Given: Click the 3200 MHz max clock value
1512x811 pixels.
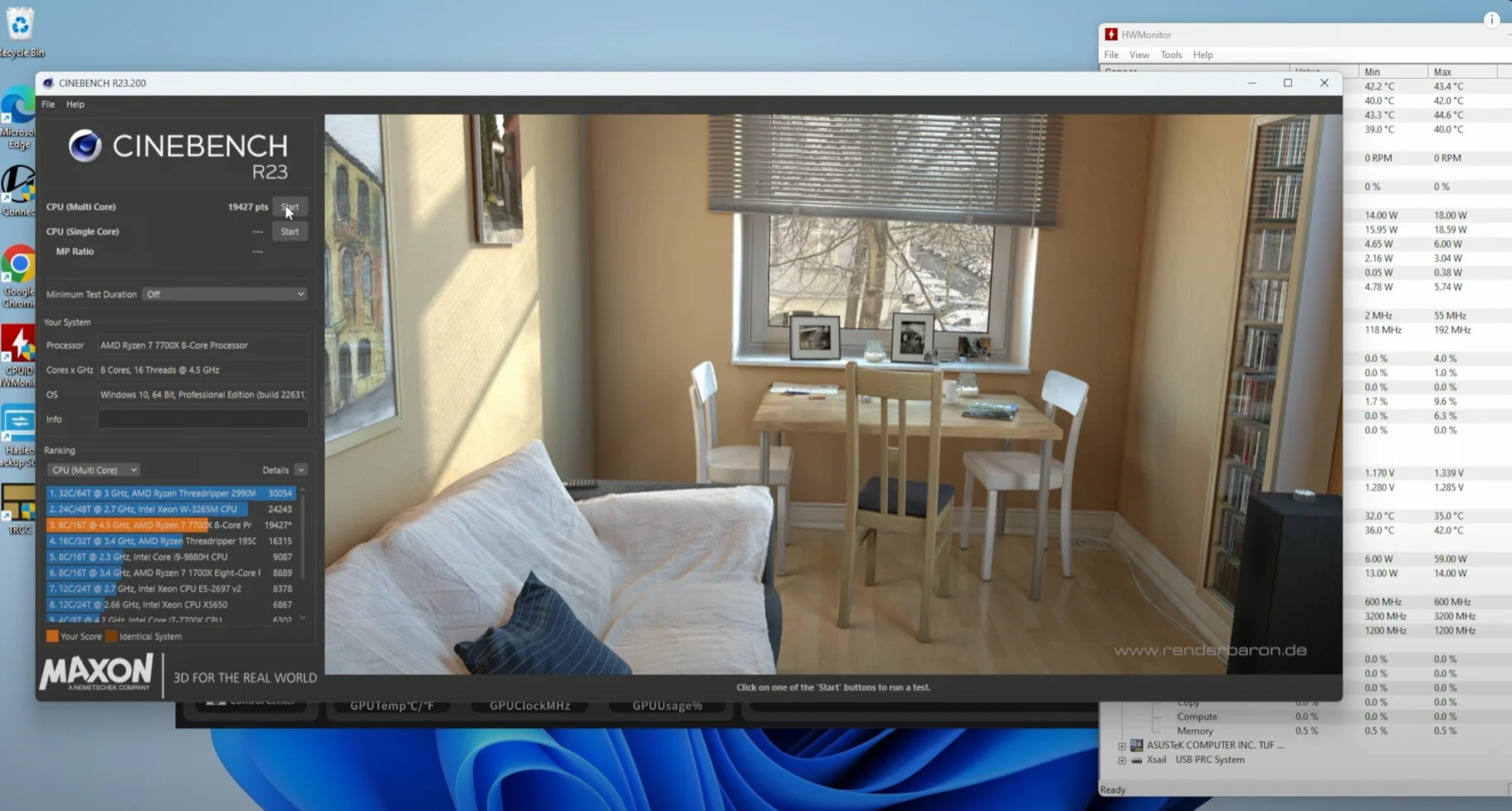Looking at the screenshot, I should [1455, 616].
